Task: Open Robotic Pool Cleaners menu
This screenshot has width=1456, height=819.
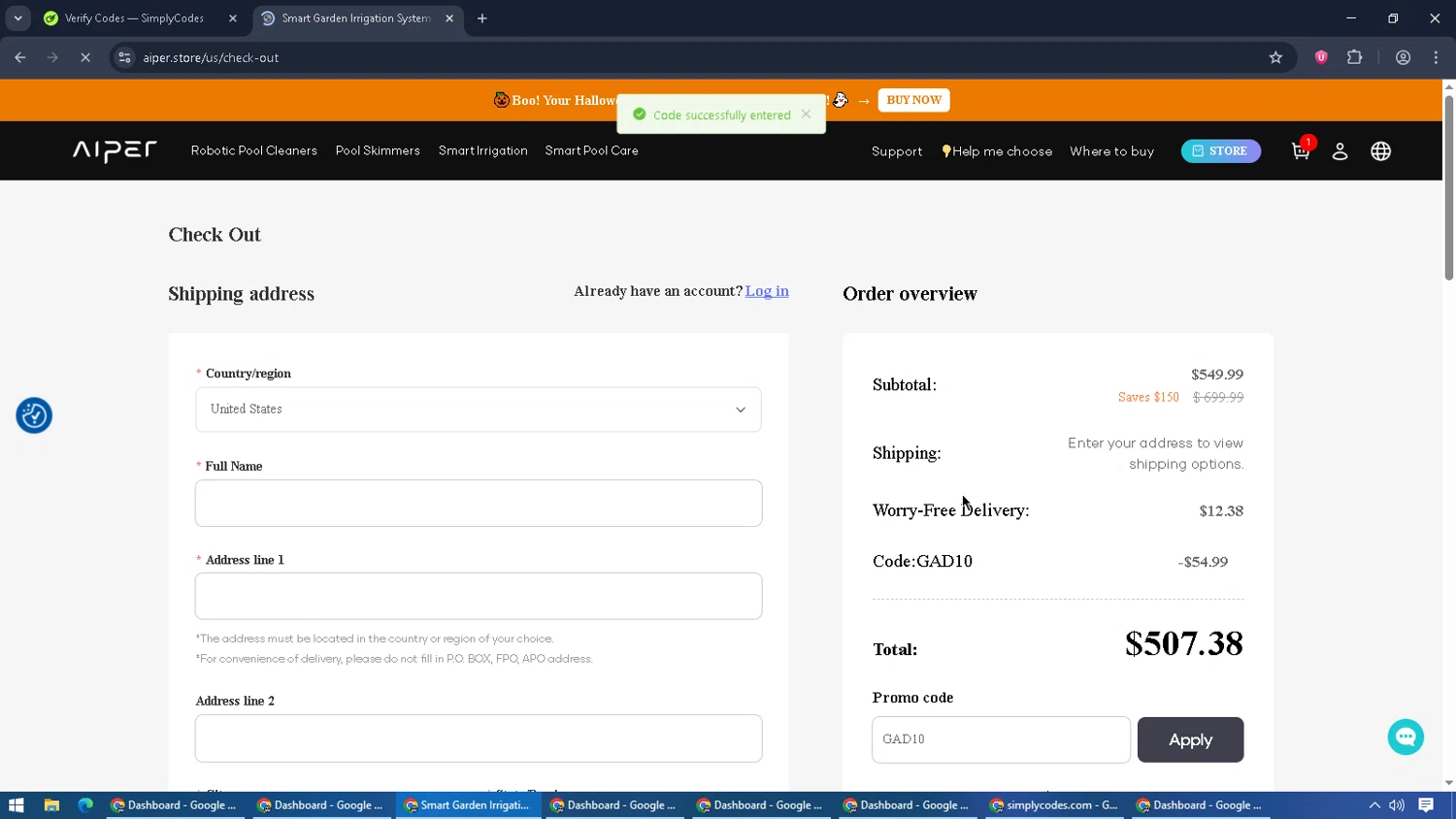Action: pos(254,150)
